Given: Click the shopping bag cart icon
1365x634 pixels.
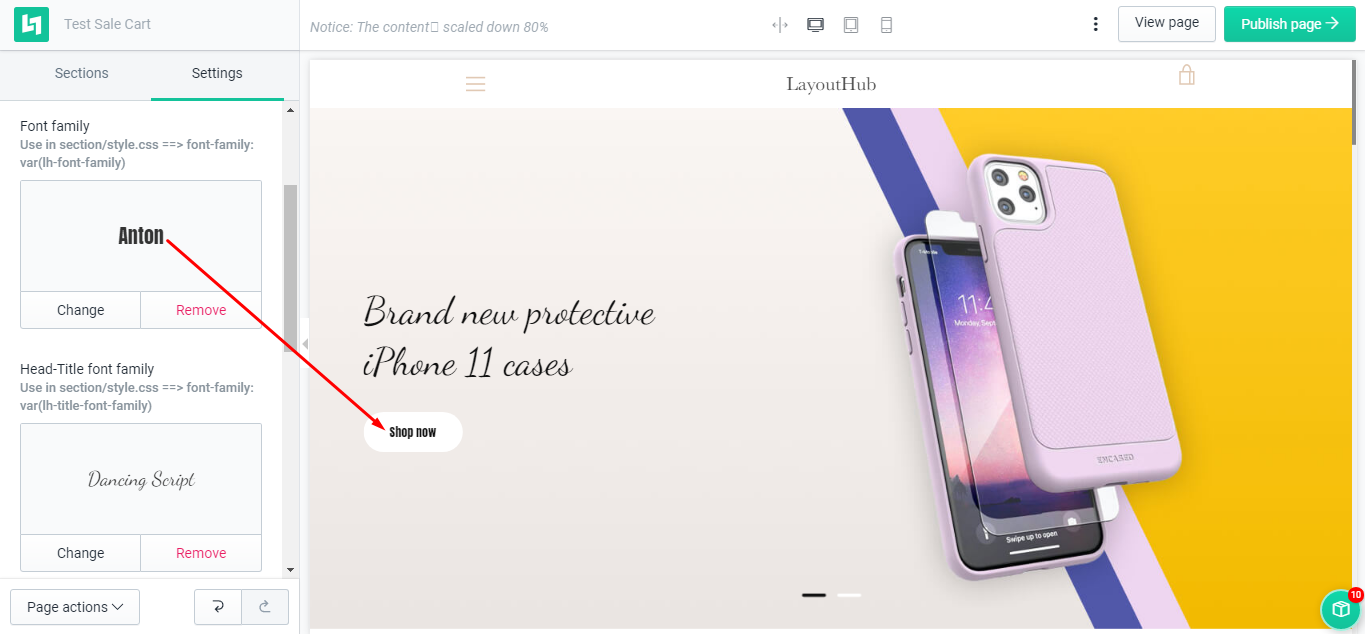Looking at the screenshot, I should click(x=1187, y=75).
